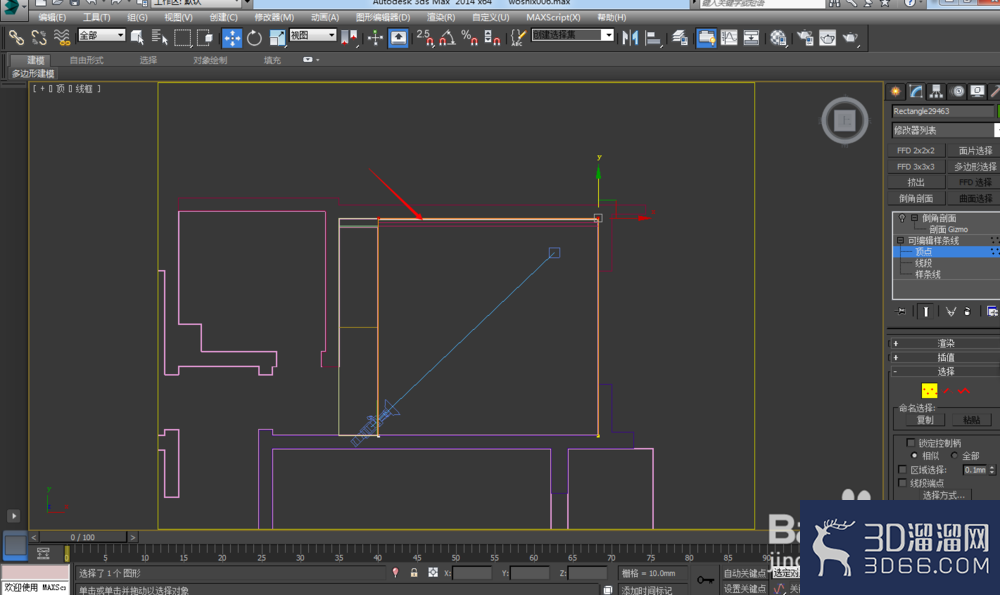Toggle the Graphite ribbon icon
Screen dimensions: 1000x595
707,38
